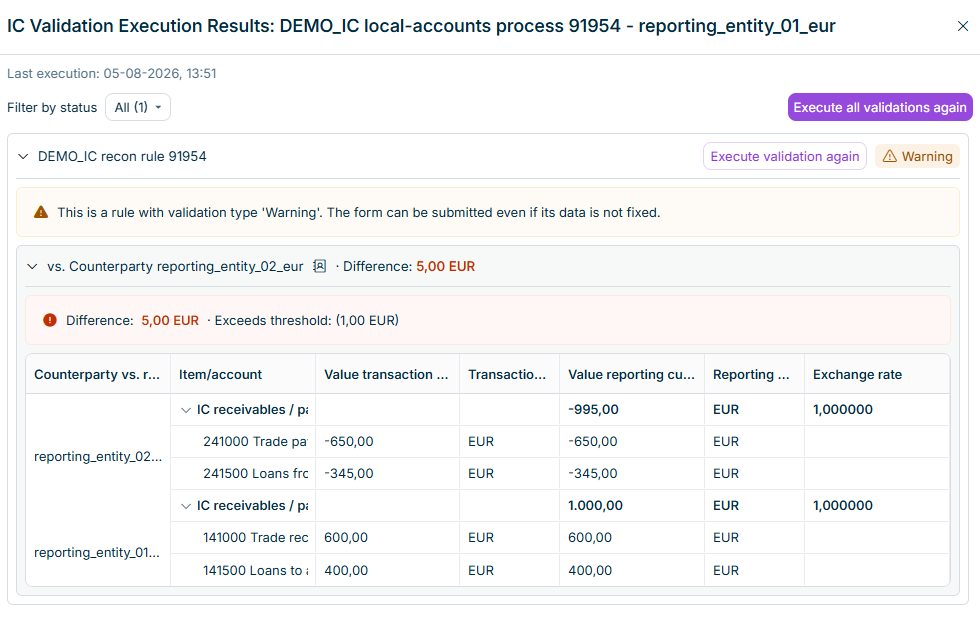
Task: Select the 241000 Trade pa row
Action: [560, 442]
